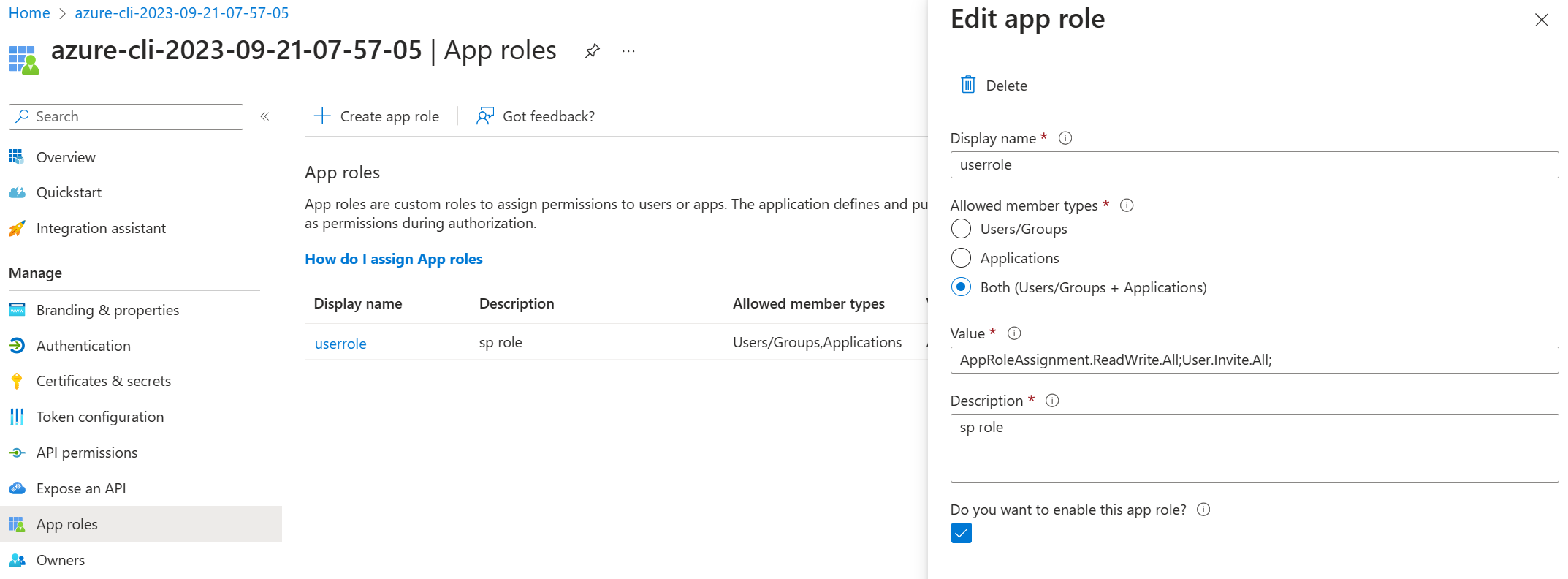
Task: Click the Delete trash can icon
Action: point(968,85)
